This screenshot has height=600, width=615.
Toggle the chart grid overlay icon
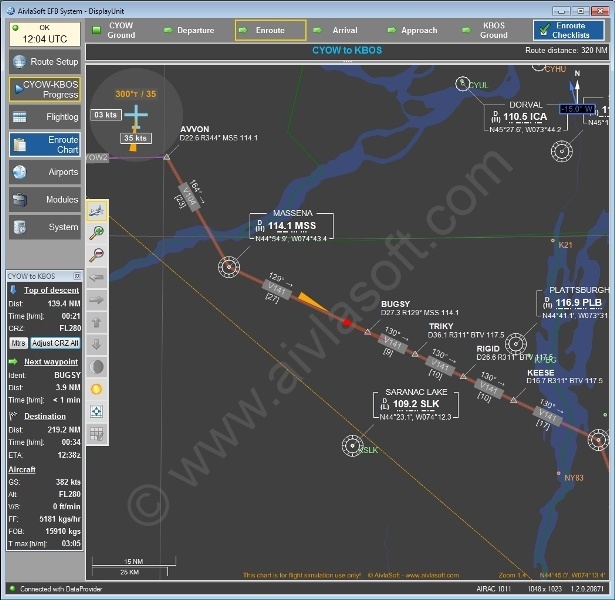[96, 433]
